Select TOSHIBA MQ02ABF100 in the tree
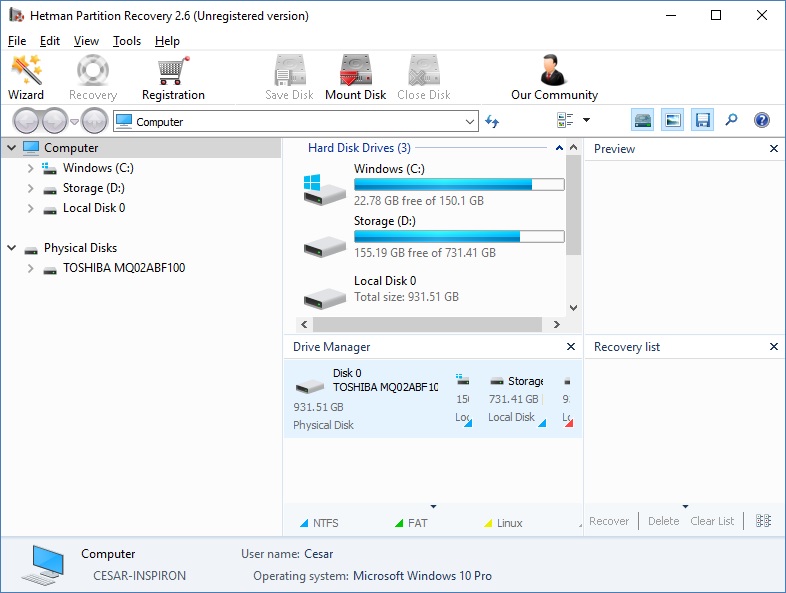This screenshot has height=593, width=786. pyautogui.click(x=124, y=268)
